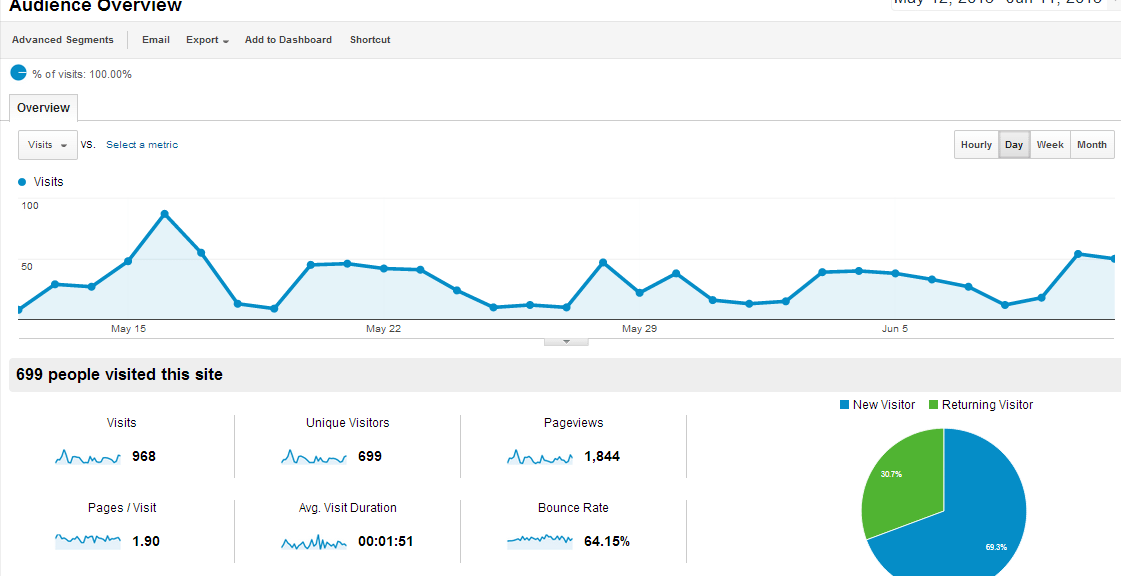Click the Pages / Visit sparkline icon
The image size is (1121, 576).
click(x=88, y=541)
